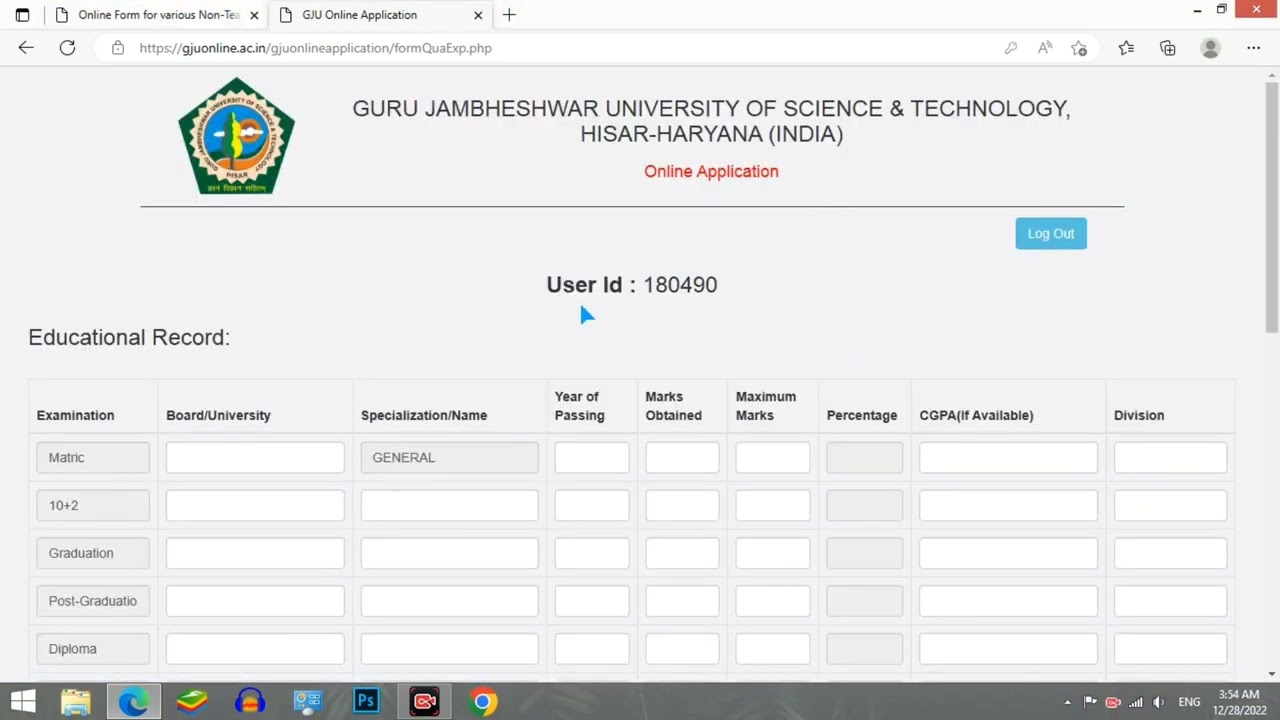Open Photoshop from the taskbar
Image resolution: width=1280 pixels, height=720 pixels.
pos(366,702)
